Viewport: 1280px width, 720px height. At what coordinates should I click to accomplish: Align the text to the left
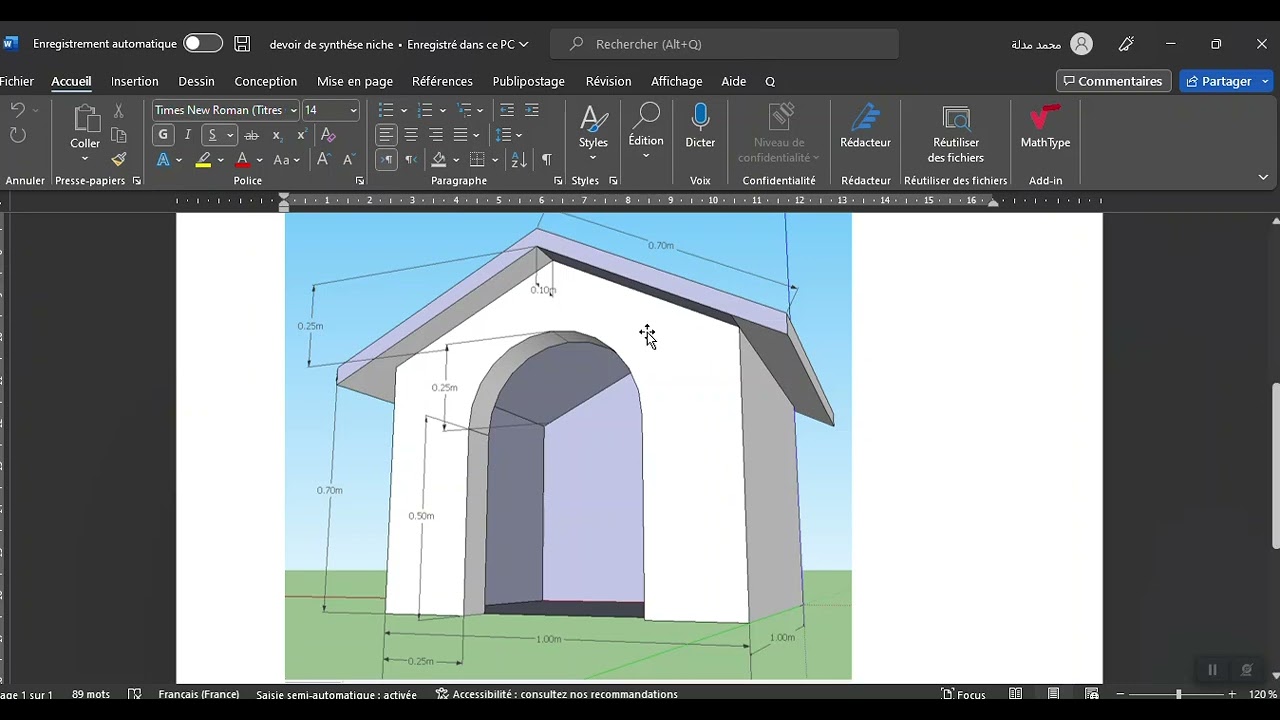386,135
